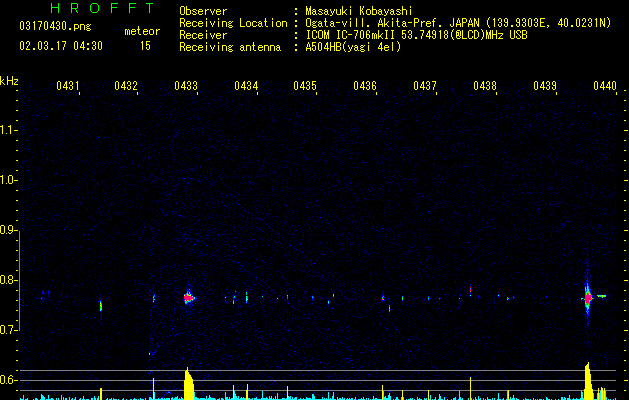Viewport: 629px width, 400px height.
Task: Click the 'Receiving antenna' field label
Action: (230, 47)
